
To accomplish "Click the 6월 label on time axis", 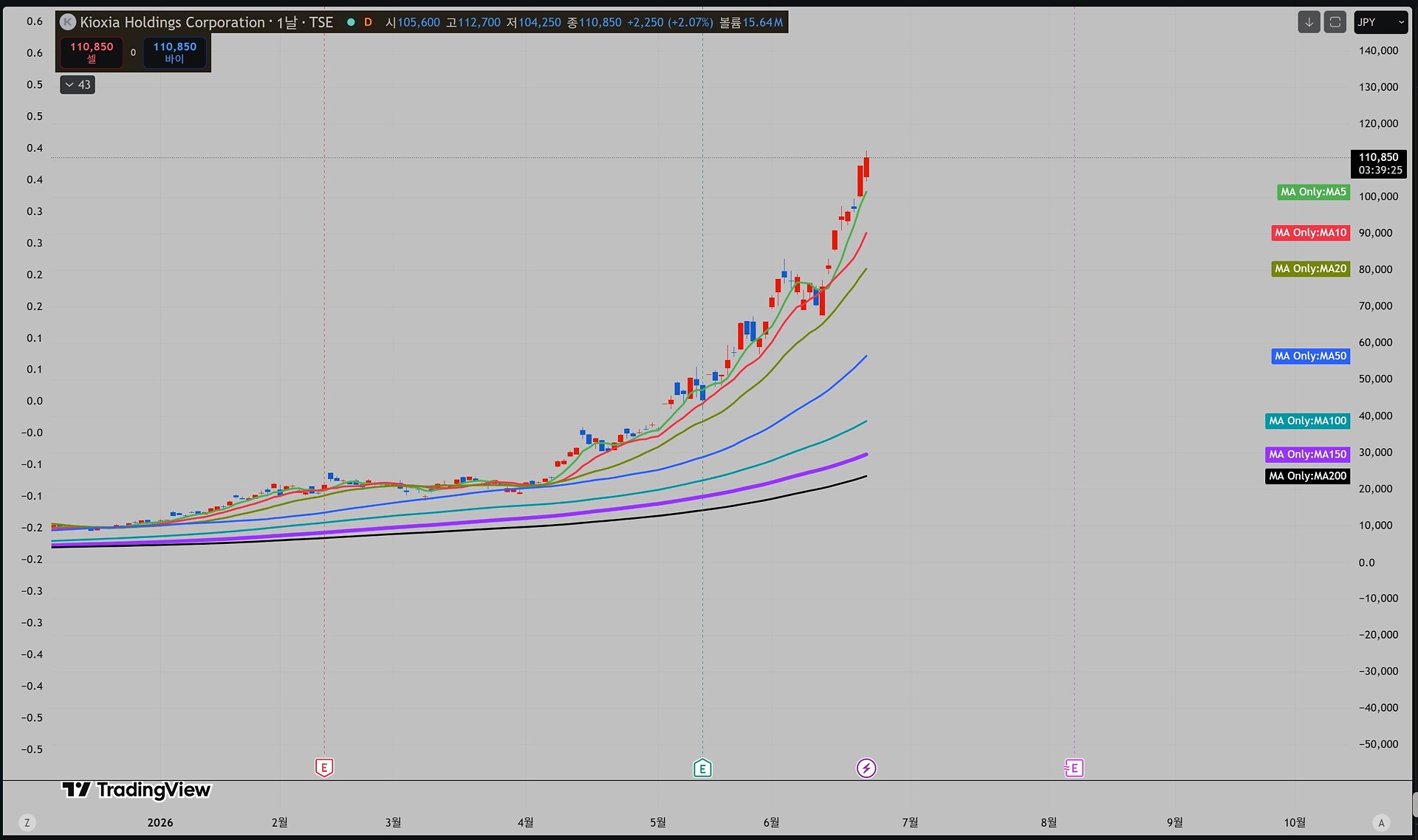I will pos(771,822).
